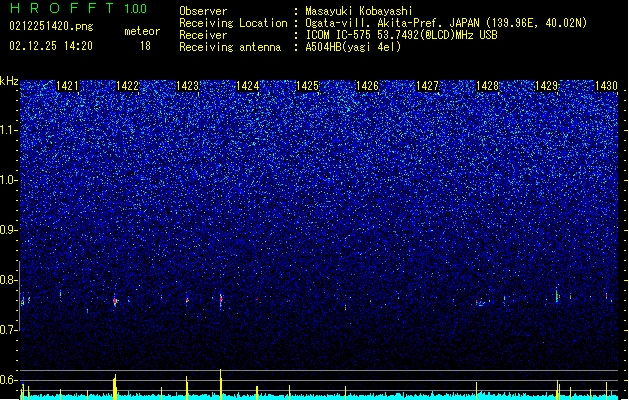Click the A504HB(yagi 4el) antenna text

pyautogui.click(x=353, y=47)
